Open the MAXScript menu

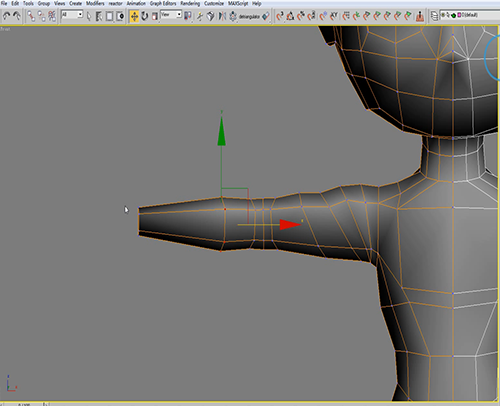pos(238,3)
